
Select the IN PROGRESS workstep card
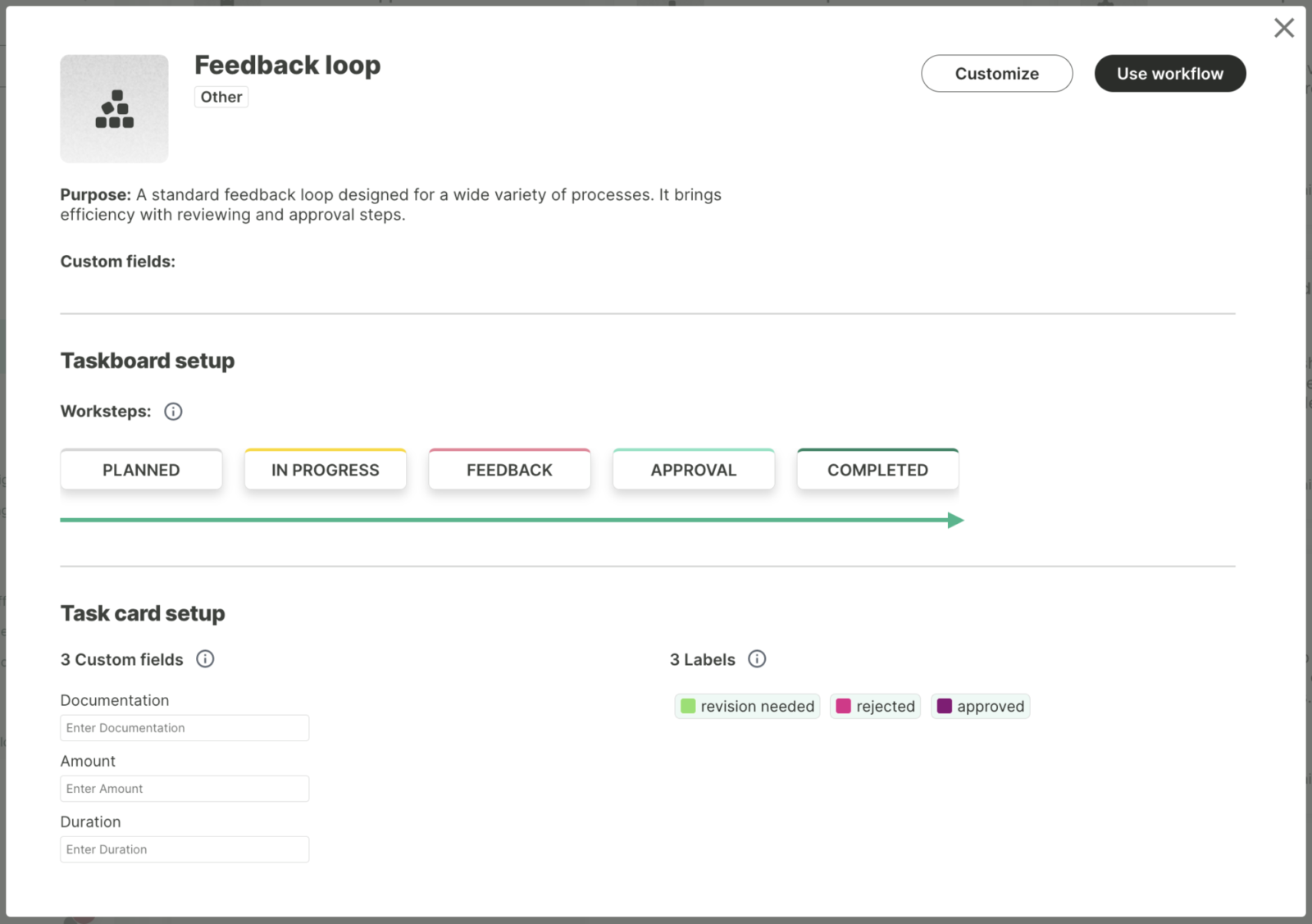pos(326,470)
